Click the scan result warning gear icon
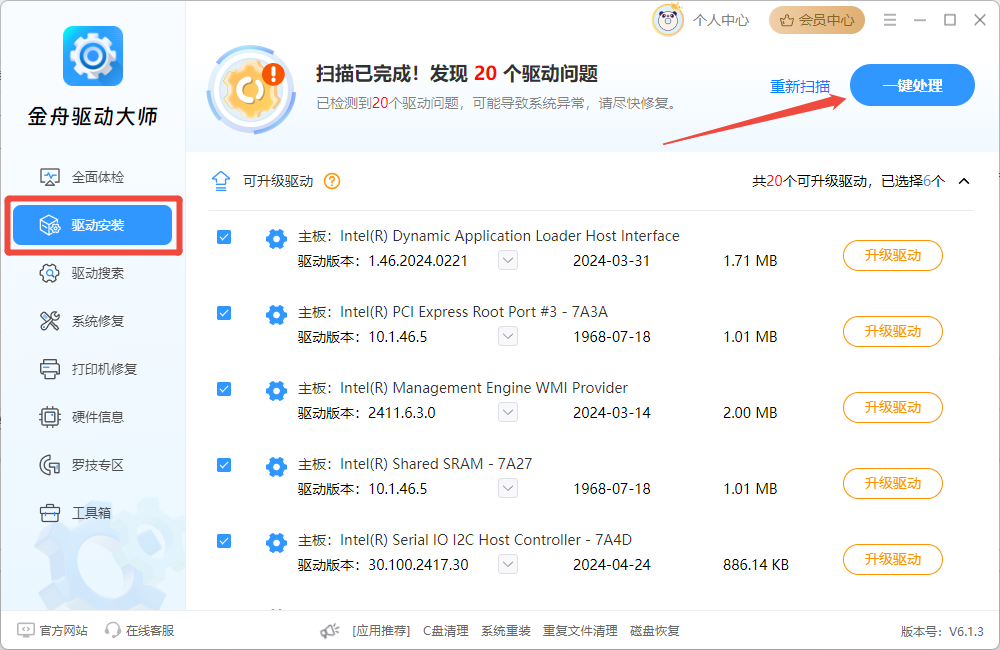Screen dimensions: 1000x650 pyautogui.click(x=252, y=89)
